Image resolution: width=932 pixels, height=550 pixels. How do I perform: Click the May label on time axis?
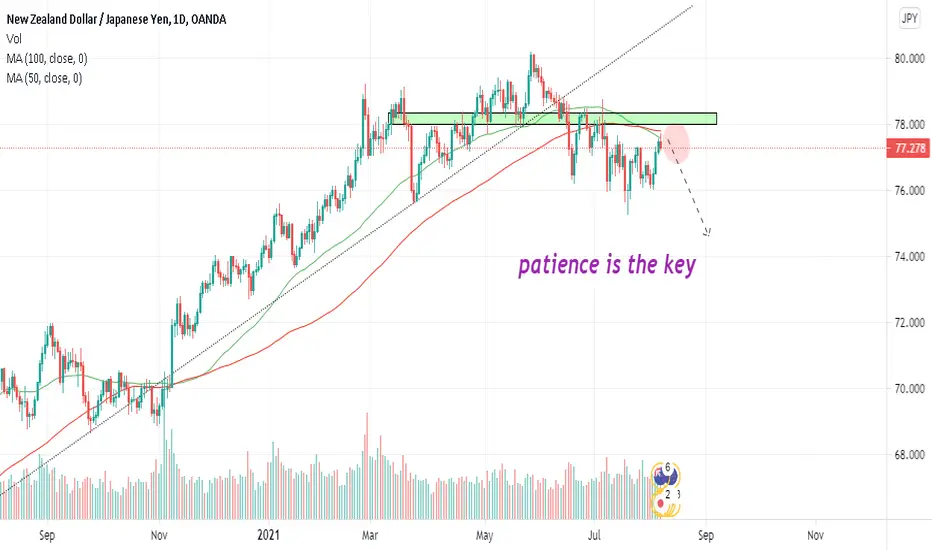tap(484, 535)
